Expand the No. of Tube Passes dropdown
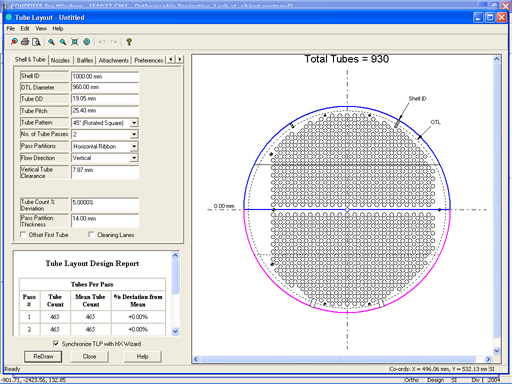The height and width of the screenshot is (384, 512). point(134,134)
